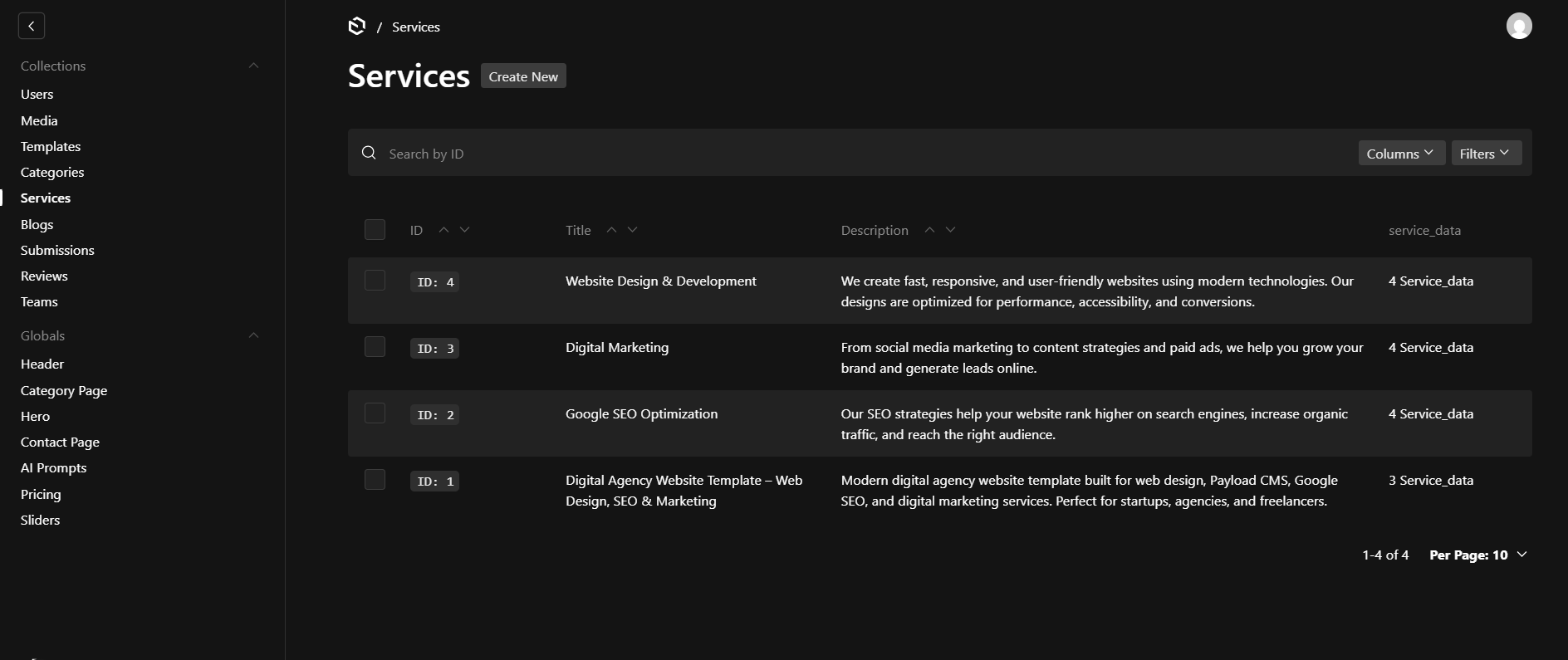The width and height of the screenshot is (1568, 660).
Task: Go to Blogs collection in sidebar
Action: click(x=37, y=224)
